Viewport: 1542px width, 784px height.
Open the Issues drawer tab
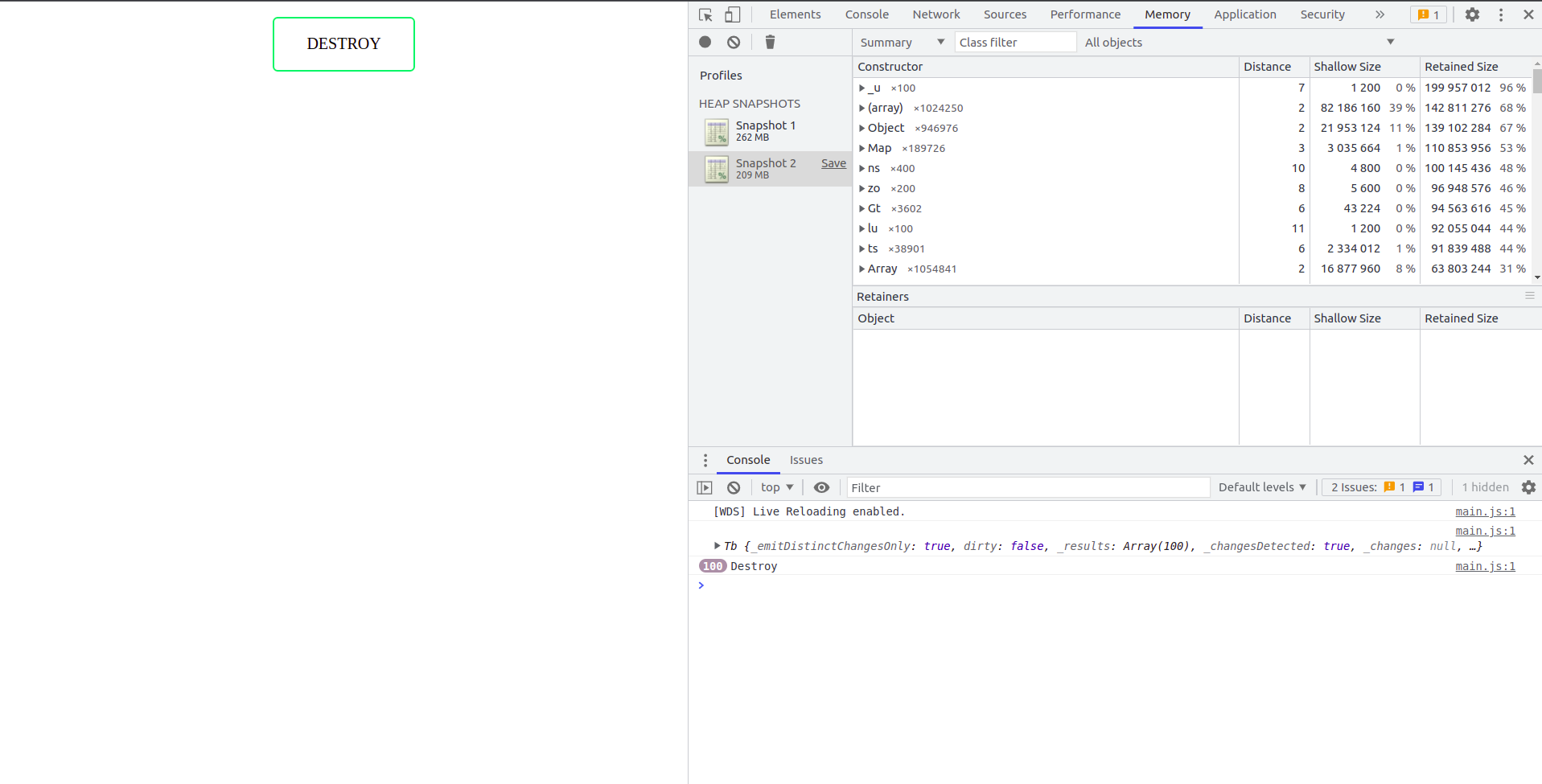coord(806,460)
